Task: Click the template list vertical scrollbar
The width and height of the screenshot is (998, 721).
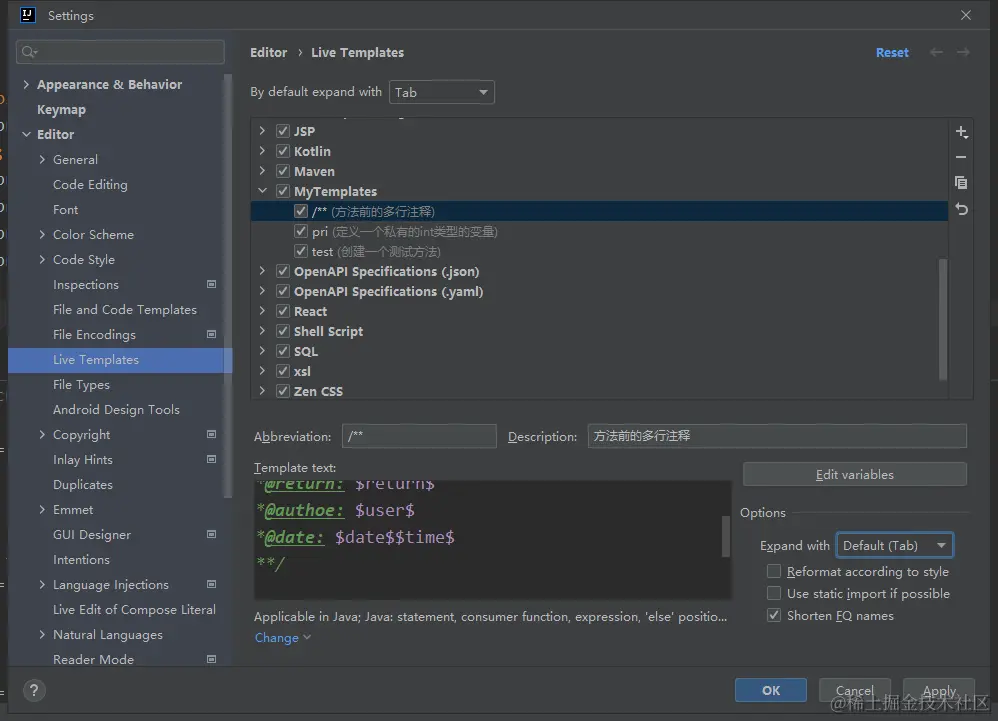Action: pyautogui.click(x=943, y=318)
